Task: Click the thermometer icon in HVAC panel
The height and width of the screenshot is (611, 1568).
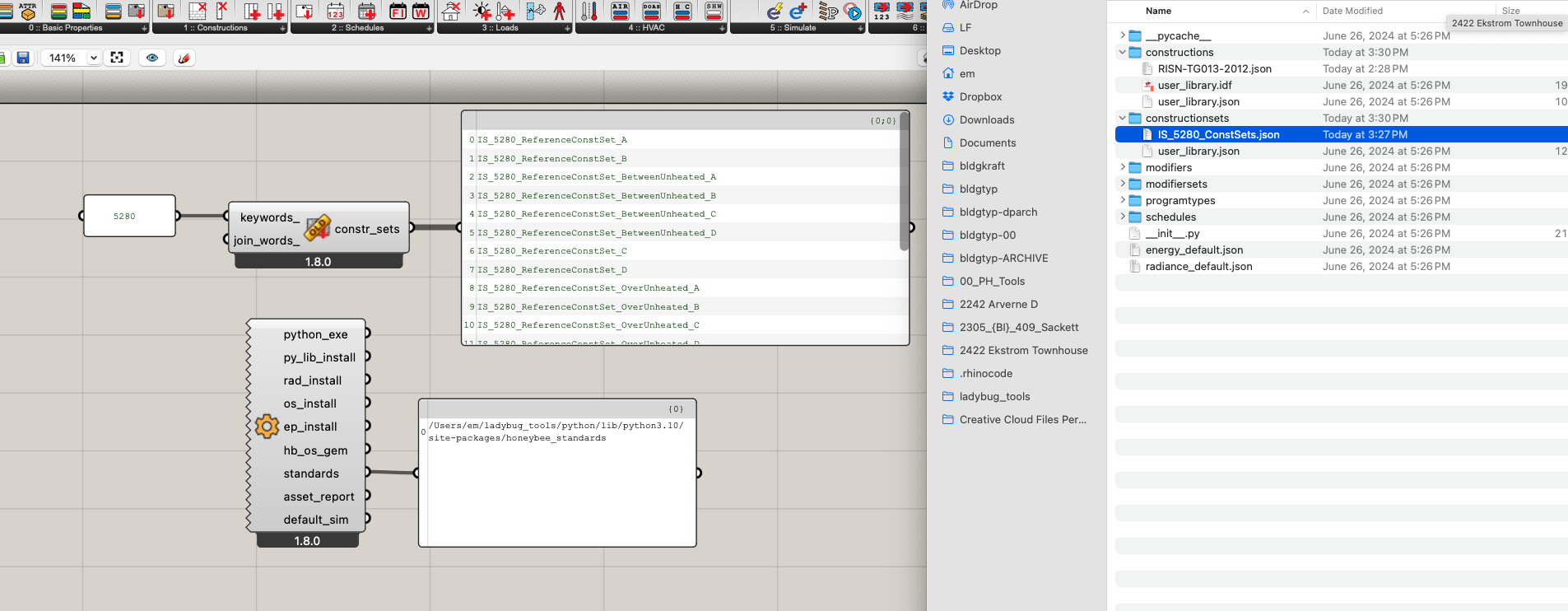Action: 589,12
